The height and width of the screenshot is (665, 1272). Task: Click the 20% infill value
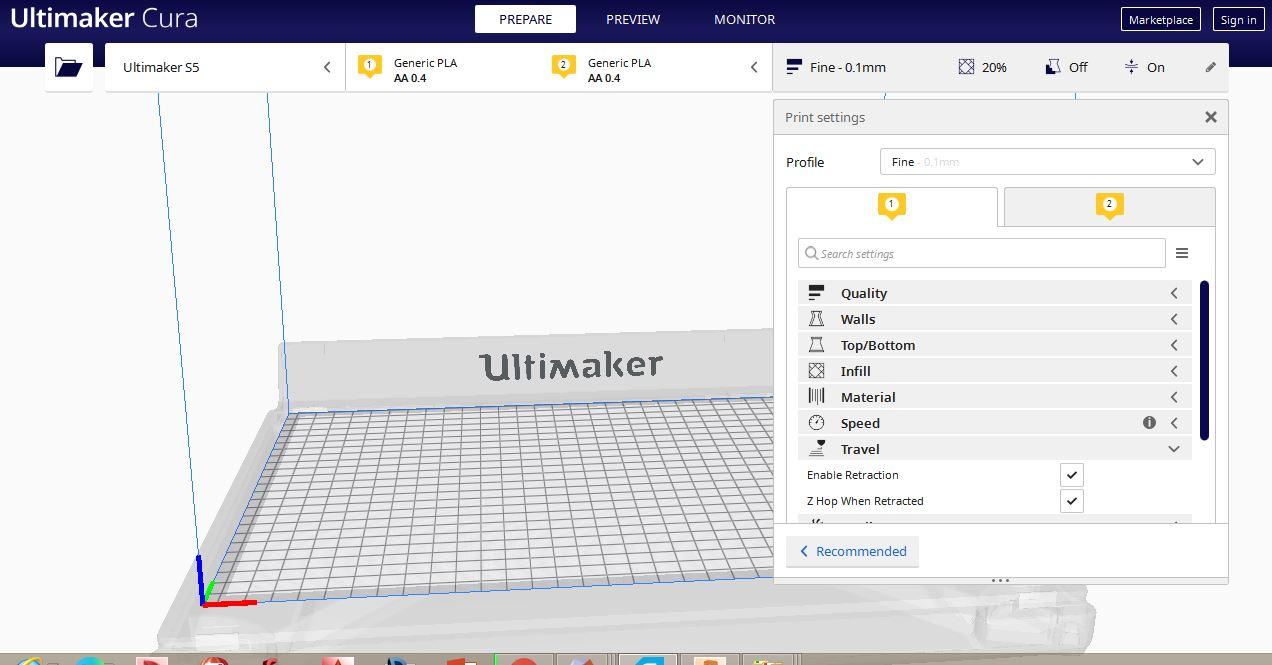(x=994, y=67)
